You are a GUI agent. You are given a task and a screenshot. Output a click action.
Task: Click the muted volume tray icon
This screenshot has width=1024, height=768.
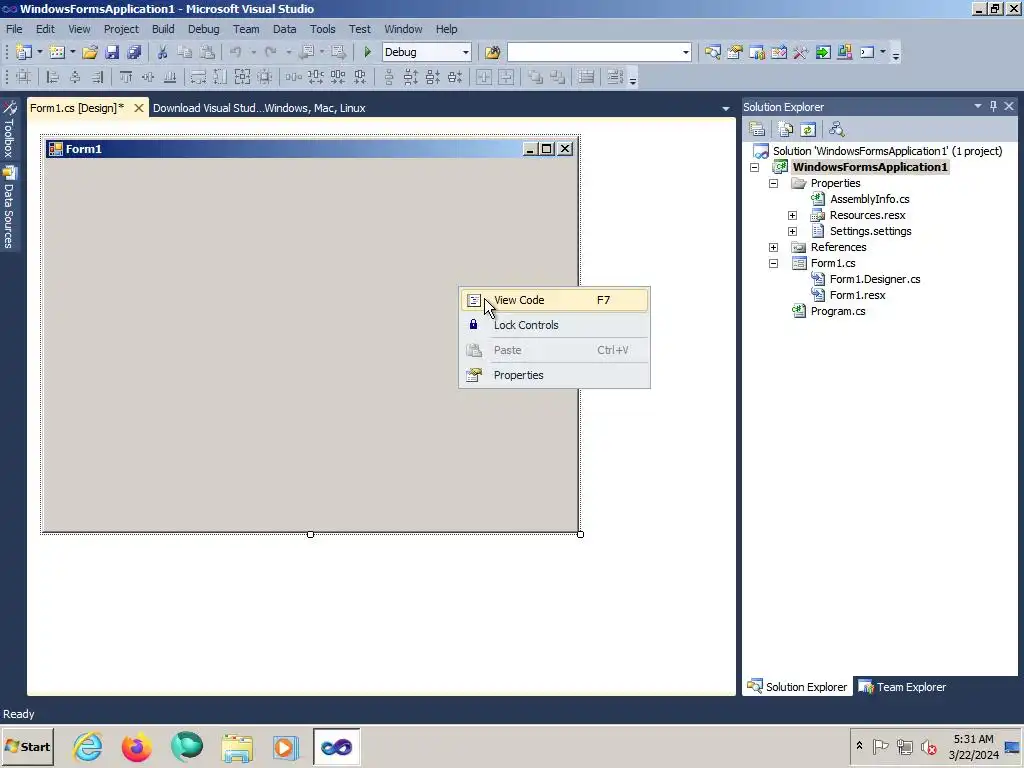coord(928,747)
